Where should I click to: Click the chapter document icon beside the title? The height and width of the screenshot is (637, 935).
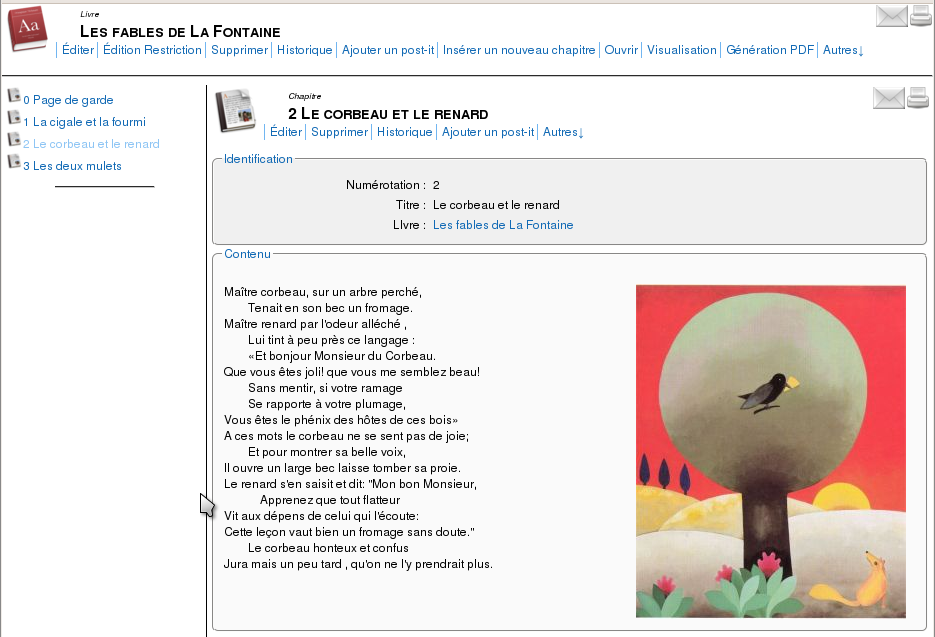[x=236, y=110]
